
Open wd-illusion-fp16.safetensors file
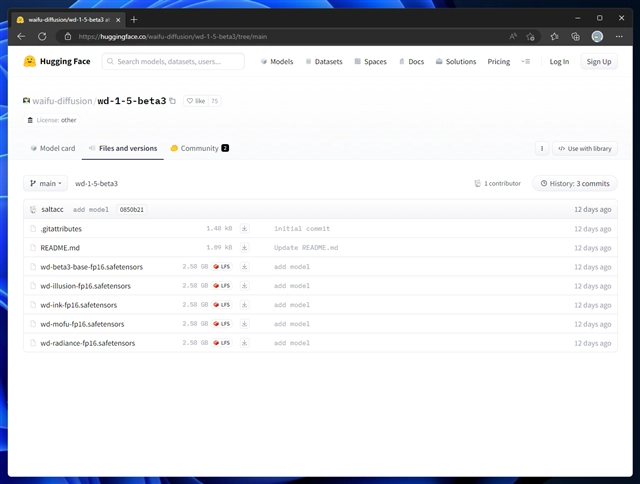tap(85, 286)
